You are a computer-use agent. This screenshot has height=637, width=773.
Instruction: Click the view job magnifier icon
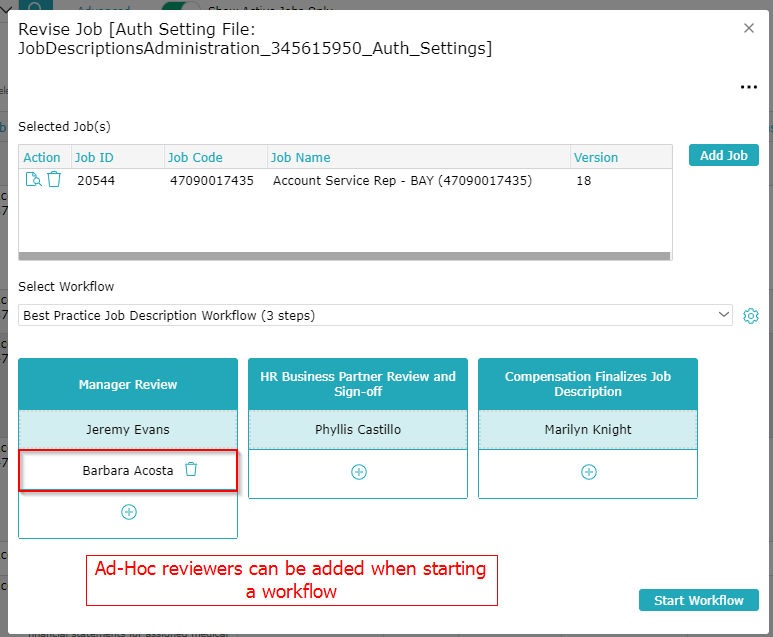pos(33,180)
